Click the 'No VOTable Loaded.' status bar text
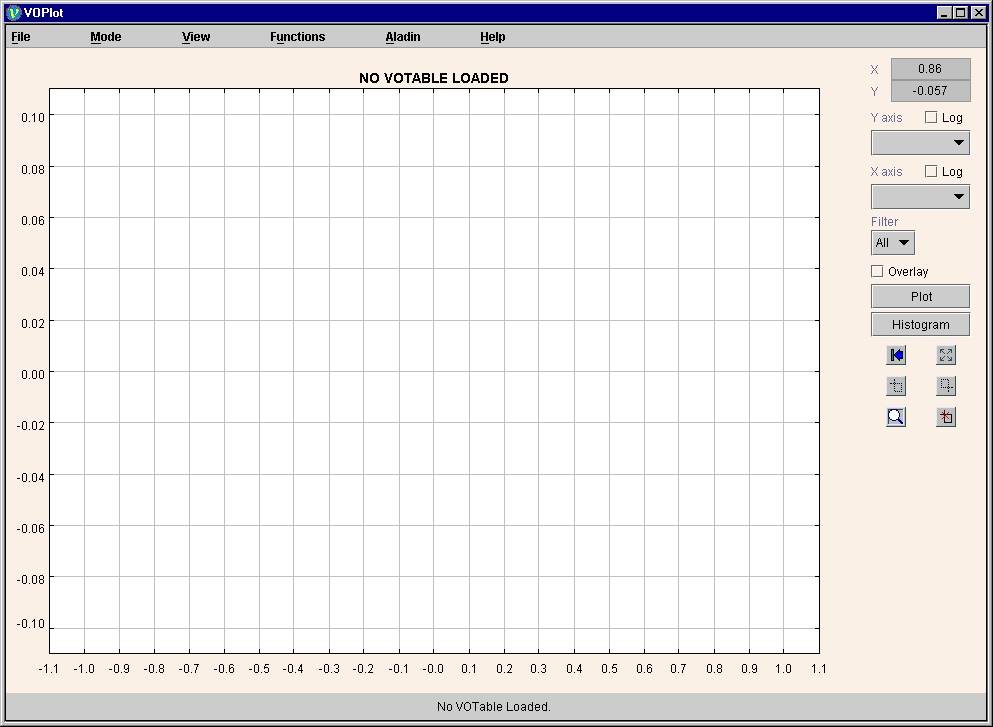This screenshot has height=727, width=993. tap(494, 706)
